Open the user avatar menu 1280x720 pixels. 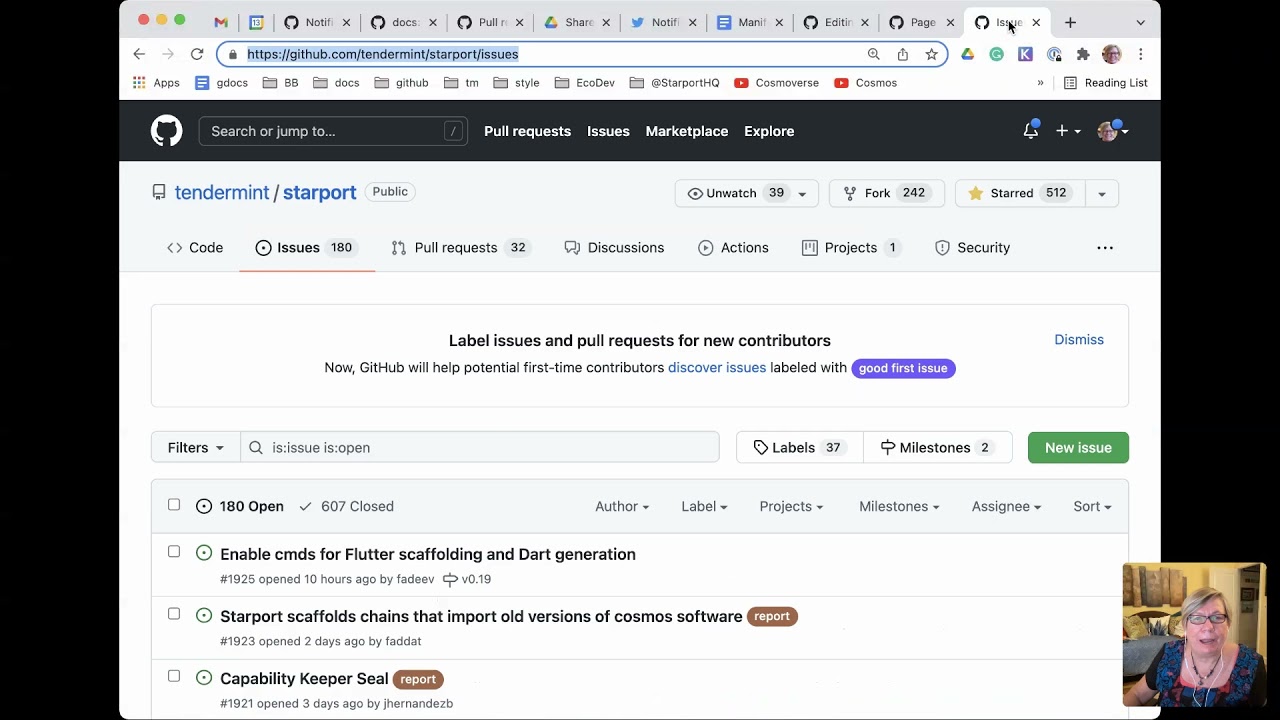click(1113, 131)
